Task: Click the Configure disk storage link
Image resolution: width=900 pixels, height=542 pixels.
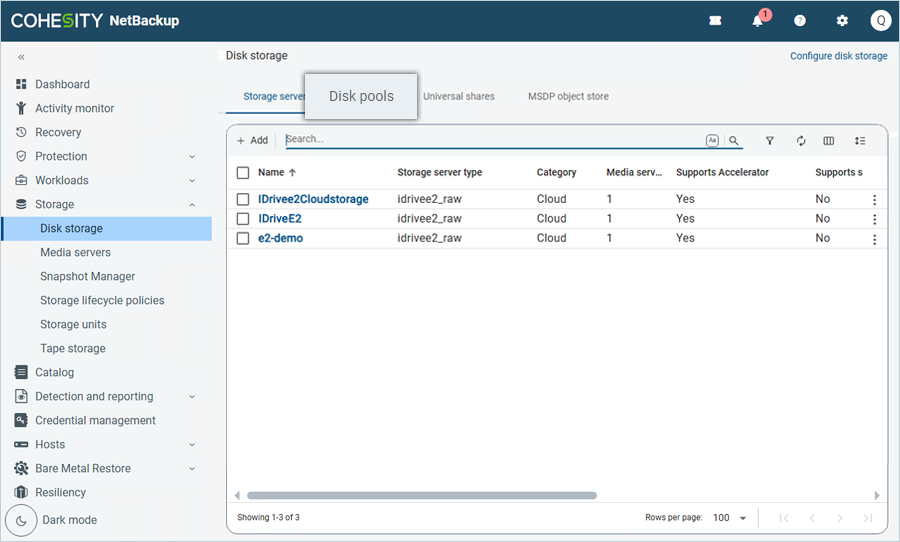Action: [x=838, y=56]
